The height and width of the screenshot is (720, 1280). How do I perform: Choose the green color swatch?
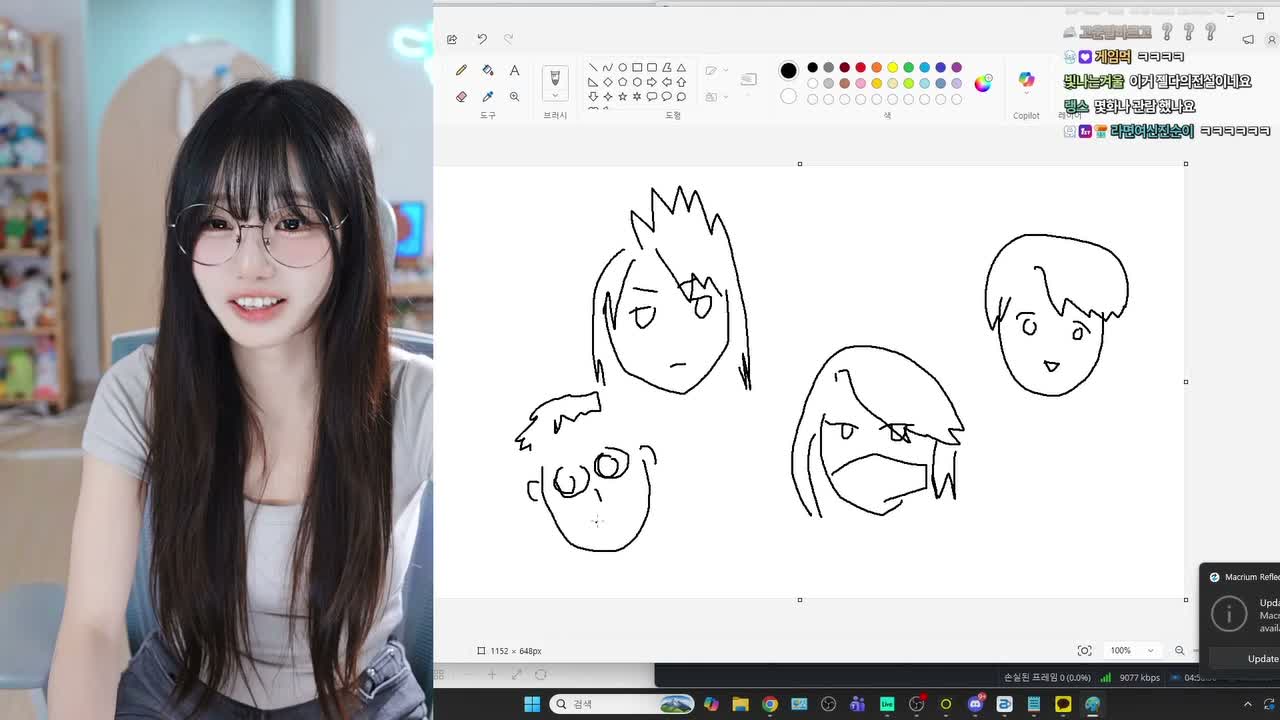(908, 68)
